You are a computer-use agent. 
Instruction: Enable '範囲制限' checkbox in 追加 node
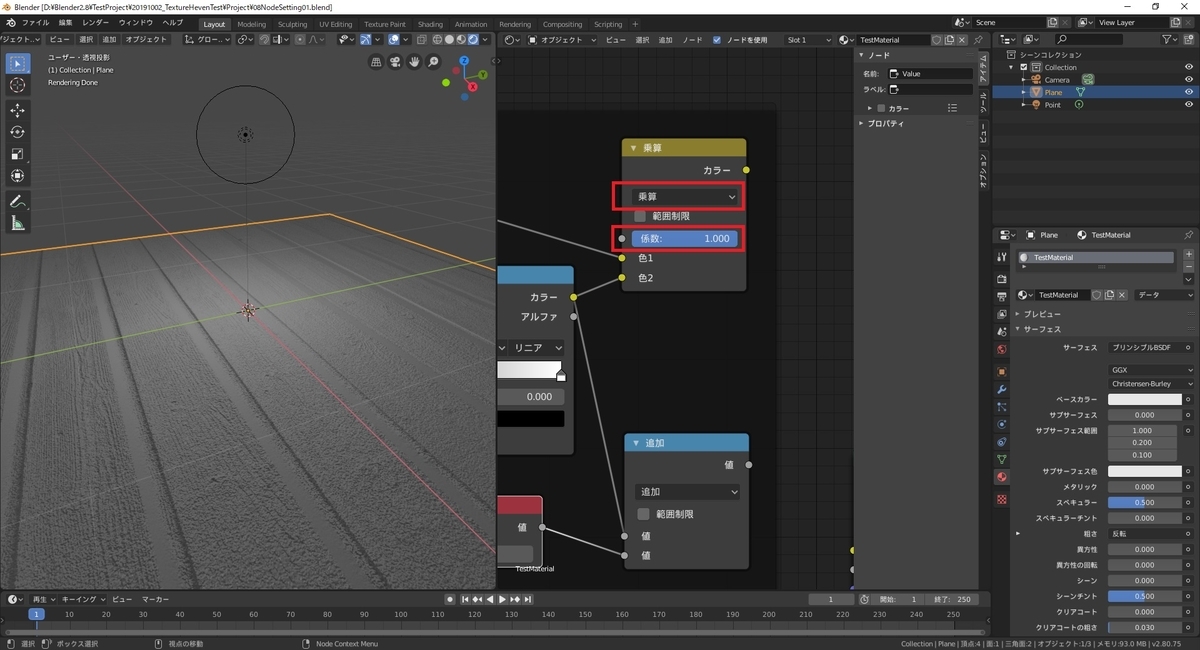click(x=643, y=514)
